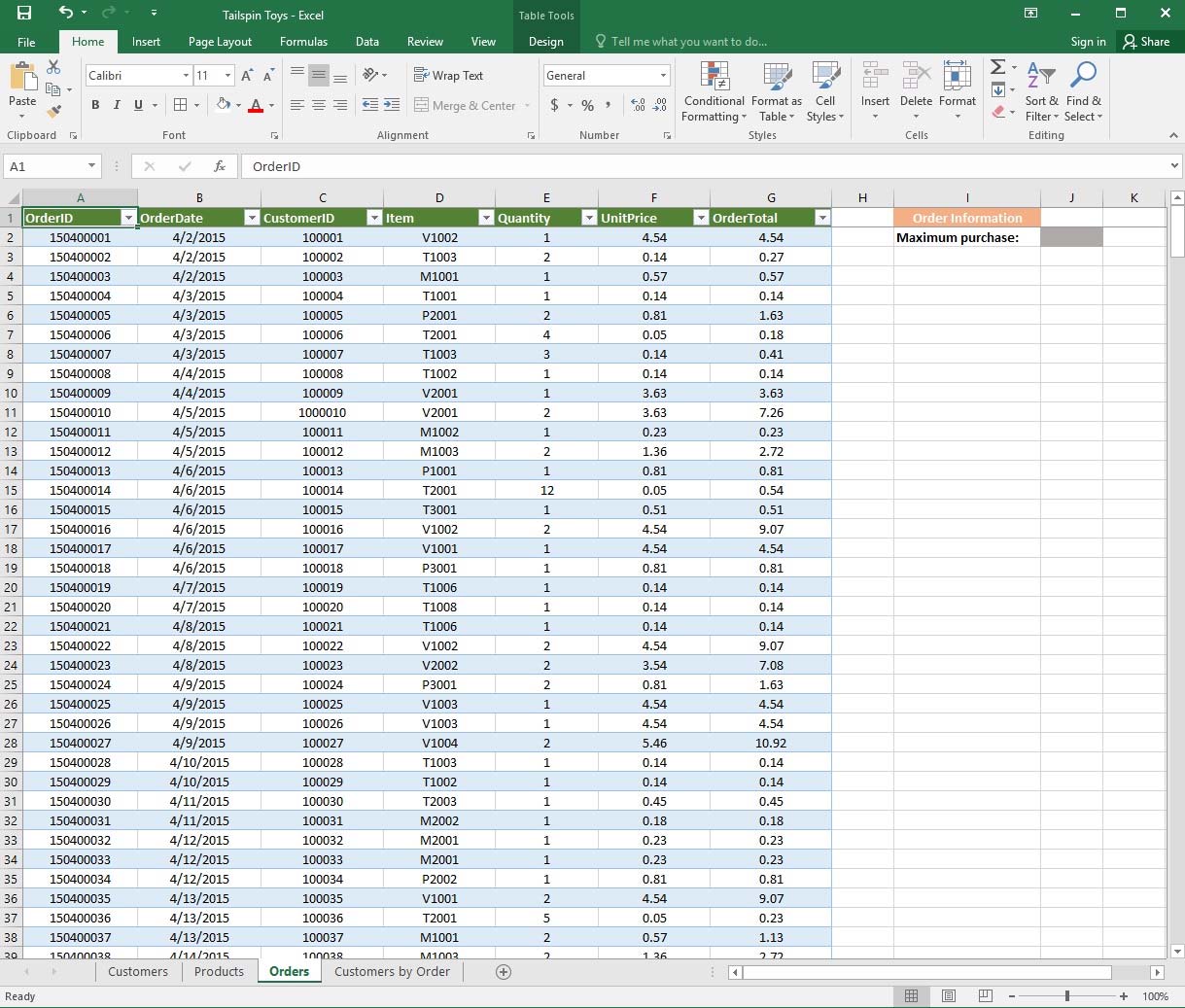Expand the Number Format General dropdown

coord(663,76)
